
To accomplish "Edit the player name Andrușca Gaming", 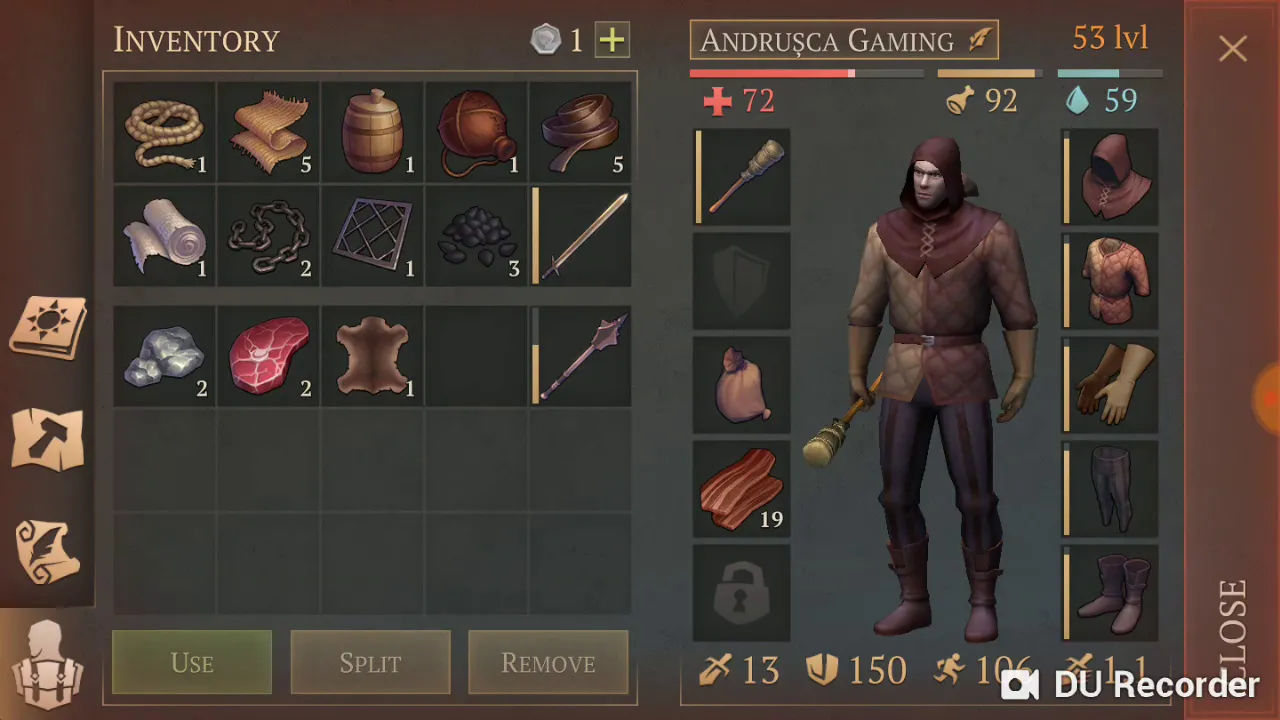I will 844,40.
